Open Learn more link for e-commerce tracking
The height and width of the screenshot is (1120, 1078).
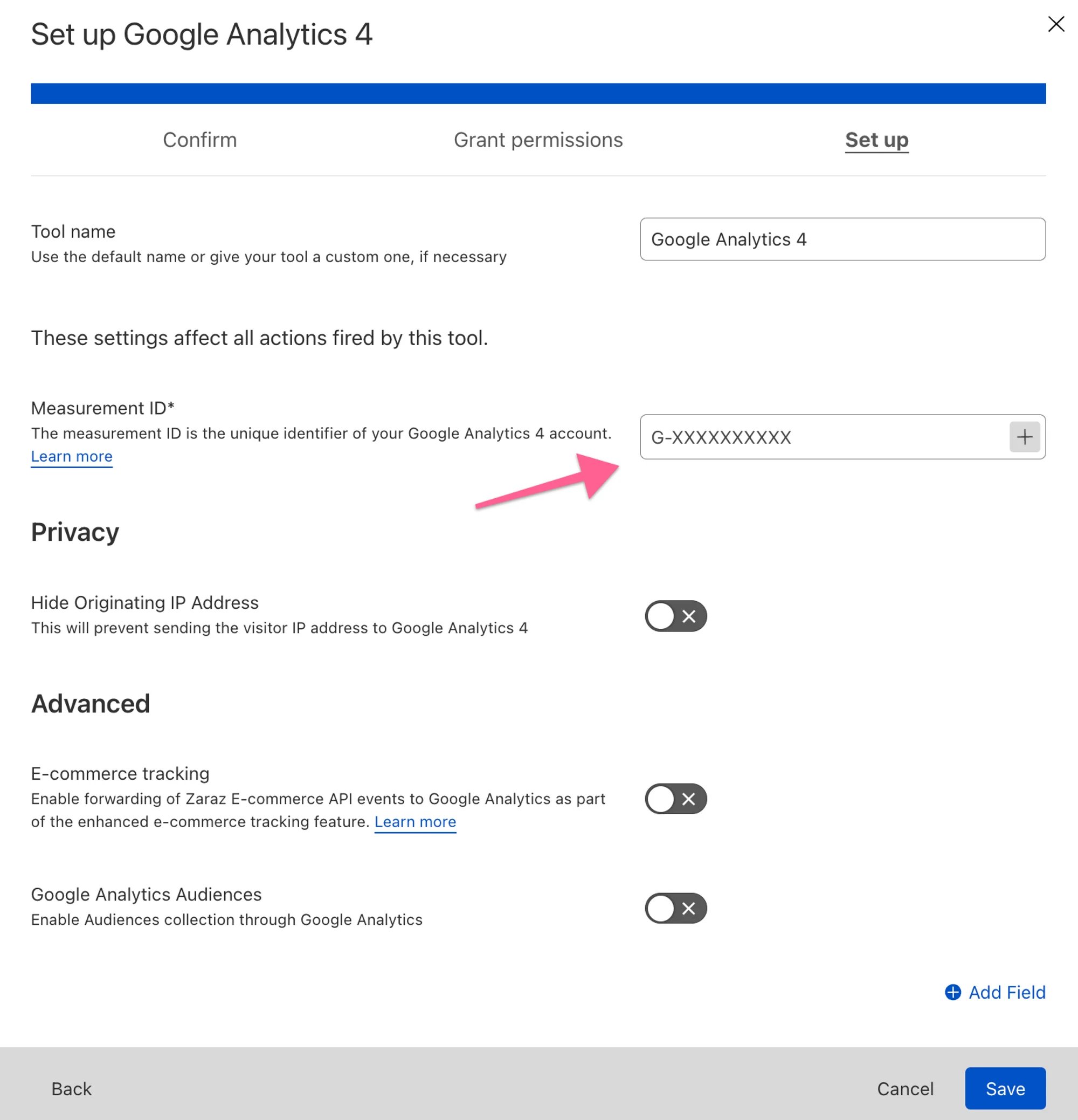click(x=414, y=822)
